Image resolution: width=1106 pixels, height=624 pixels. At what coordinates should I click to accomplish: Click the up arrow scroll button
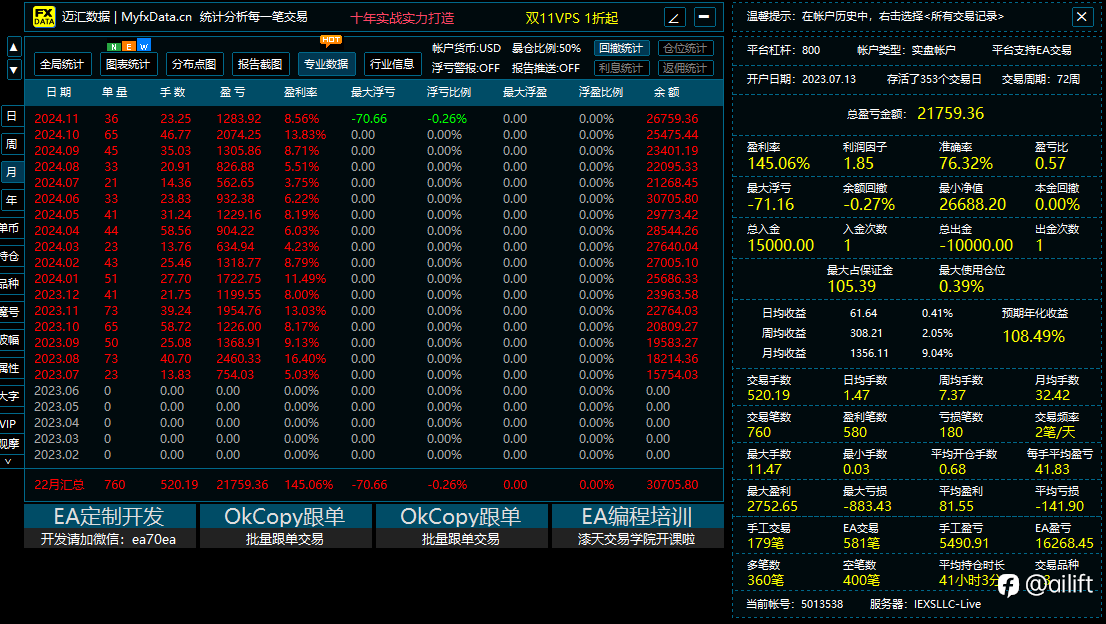(13, 48)
